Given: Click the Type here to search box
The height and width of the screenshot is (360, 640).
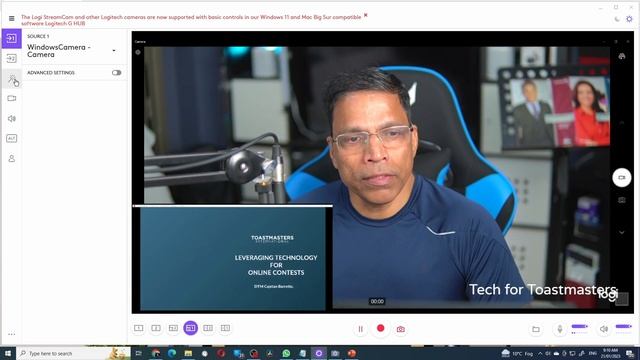Looking at the screenshot, I should (73, 353).
